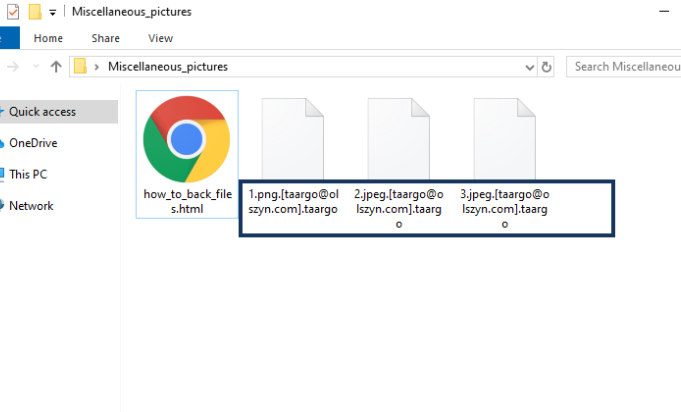Switch to the View ribbon tab
Viewport: 681px width, 412px height.
(160, 38)
